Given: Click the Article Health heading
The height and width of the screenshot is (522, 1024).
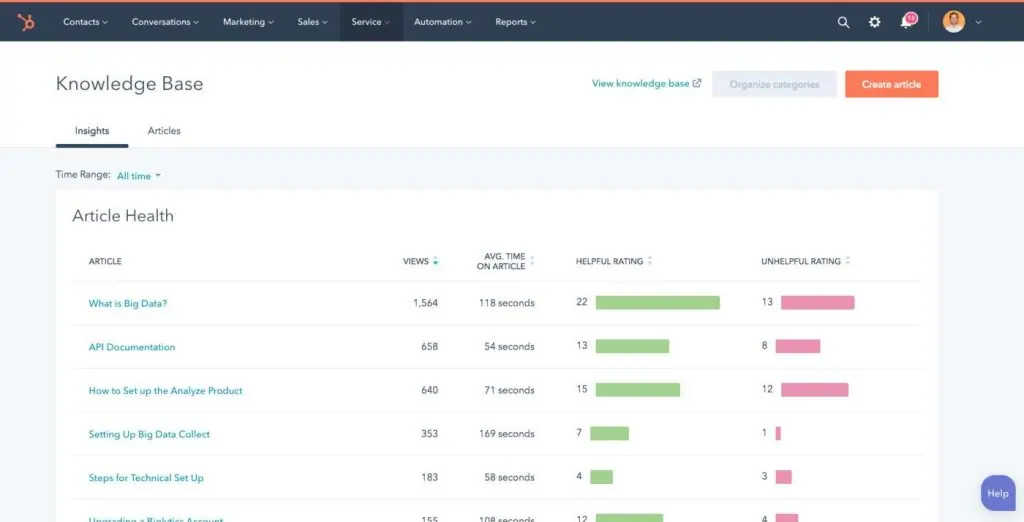Looking at the screenshot, I should (123, 216).
